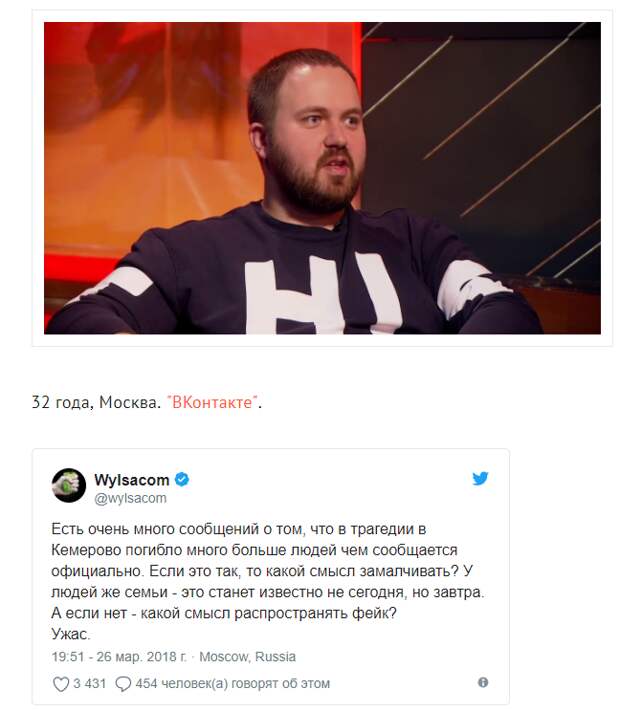The height and width of the screenshot is (711, 620).
Task: Click the blue verified badge next to Wylsacom
Action: [x=182, y=479]
